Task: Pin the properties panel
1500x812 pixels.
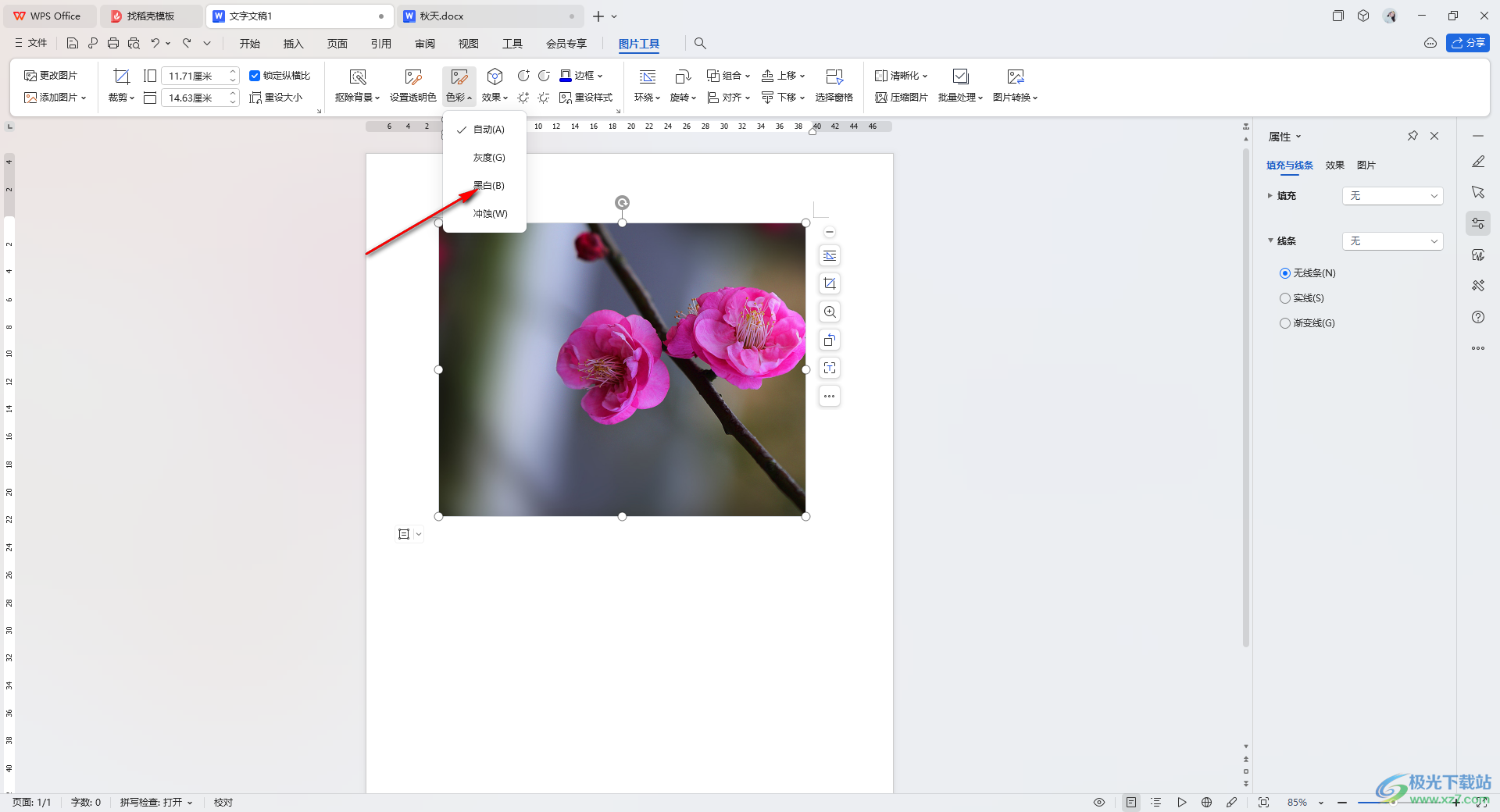Action: point(1412,136)
